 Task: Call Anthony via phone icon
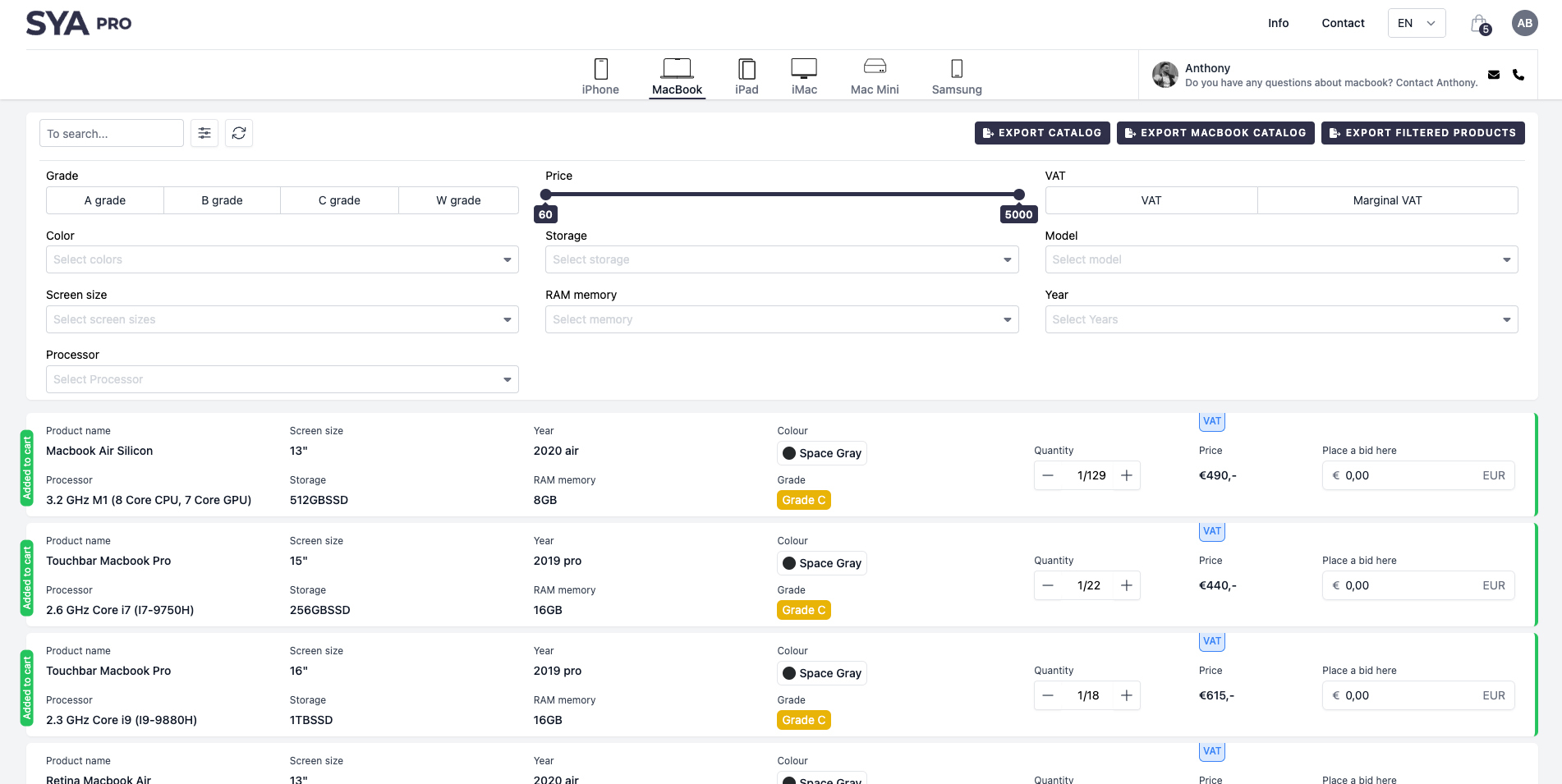coord(1518,75)
